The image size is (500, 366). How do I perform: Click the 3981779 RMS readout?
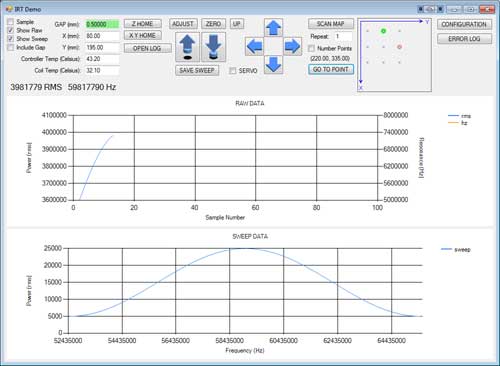coord(36,87)
